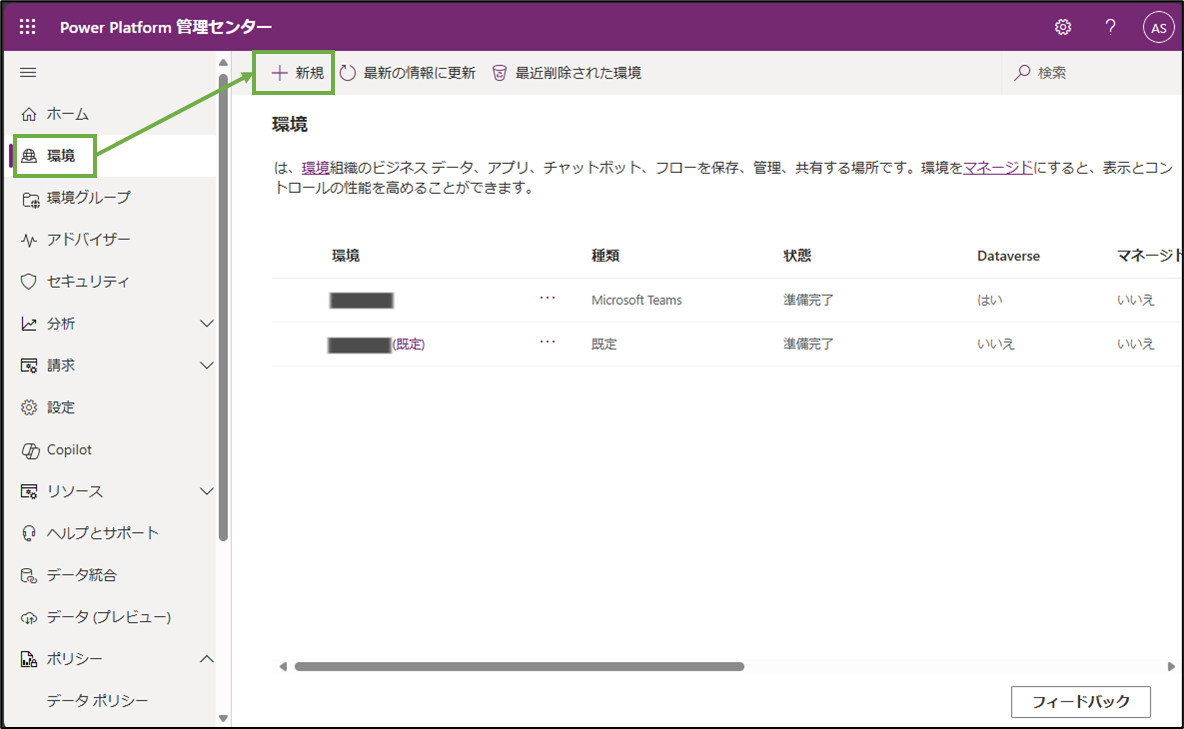
Task: Sort by the 種類 column header
Action: (606, 256)
